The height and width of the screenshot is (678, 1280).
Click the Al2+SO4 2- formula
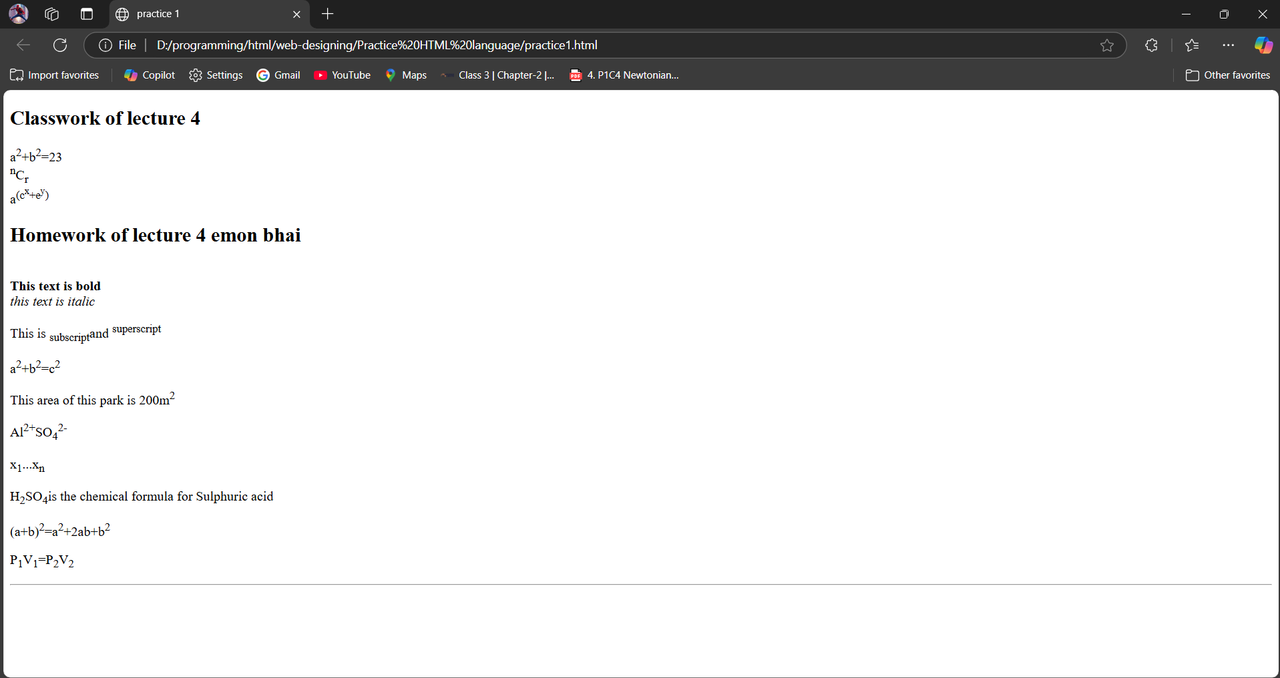point(38,432)
